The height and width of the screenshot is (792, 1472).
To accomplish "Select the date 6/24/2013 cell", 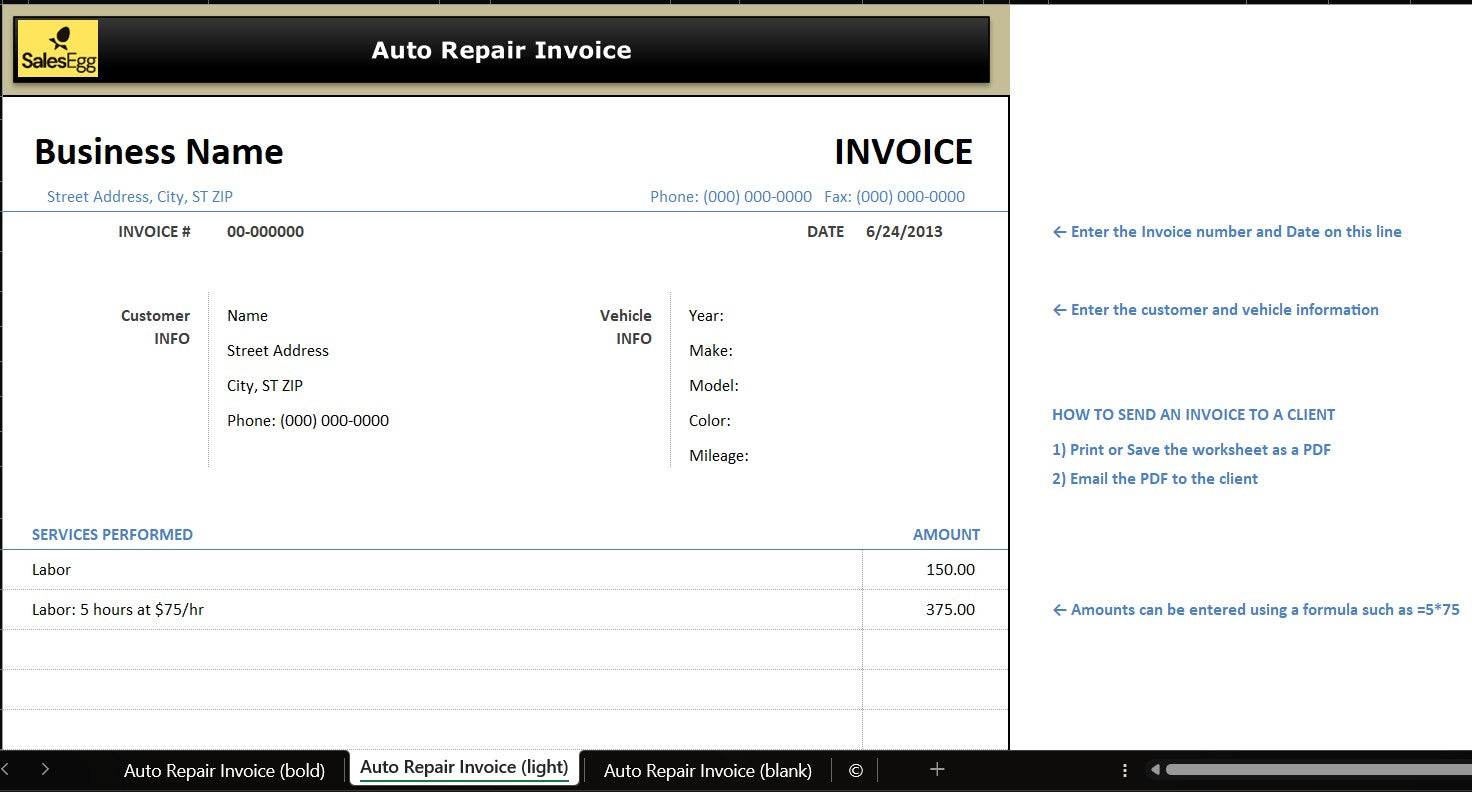I will tap(904, 232).
